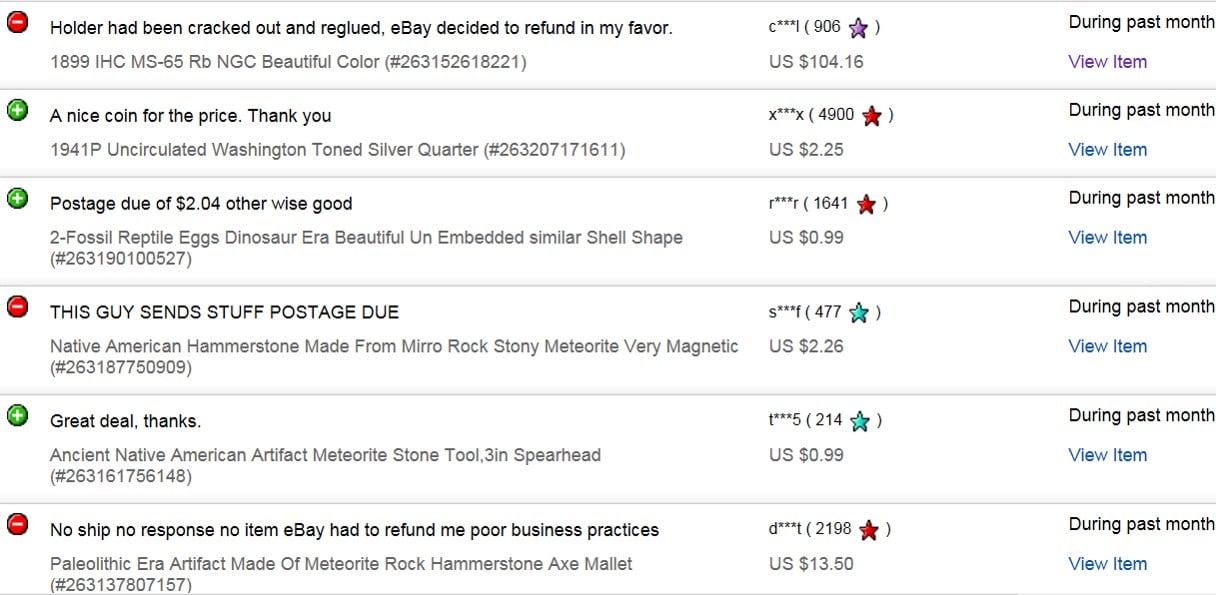Image resolution: width=1216 pixels, height=595 pixels.
Task: Open View Item for the 1941P Washington Quarter
Action: 1107,150
